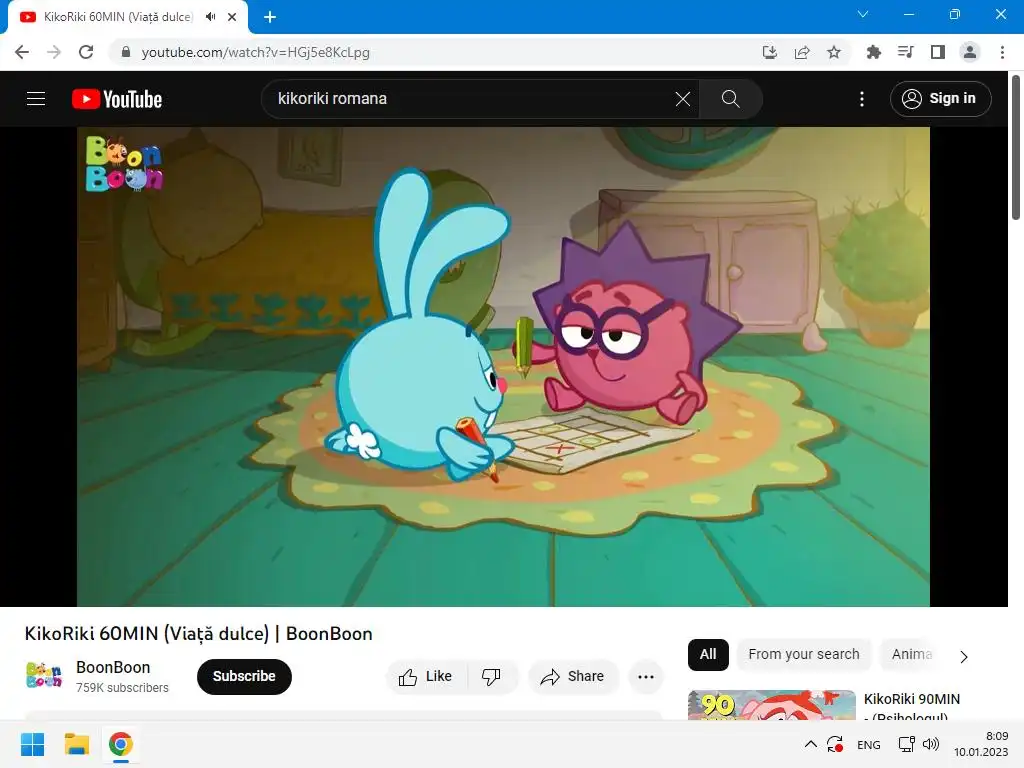Viewport: 1024px width, 768px height.
Task: Open Chrome profile avatar
Action: pyautogui.click(x=970, y=52)
